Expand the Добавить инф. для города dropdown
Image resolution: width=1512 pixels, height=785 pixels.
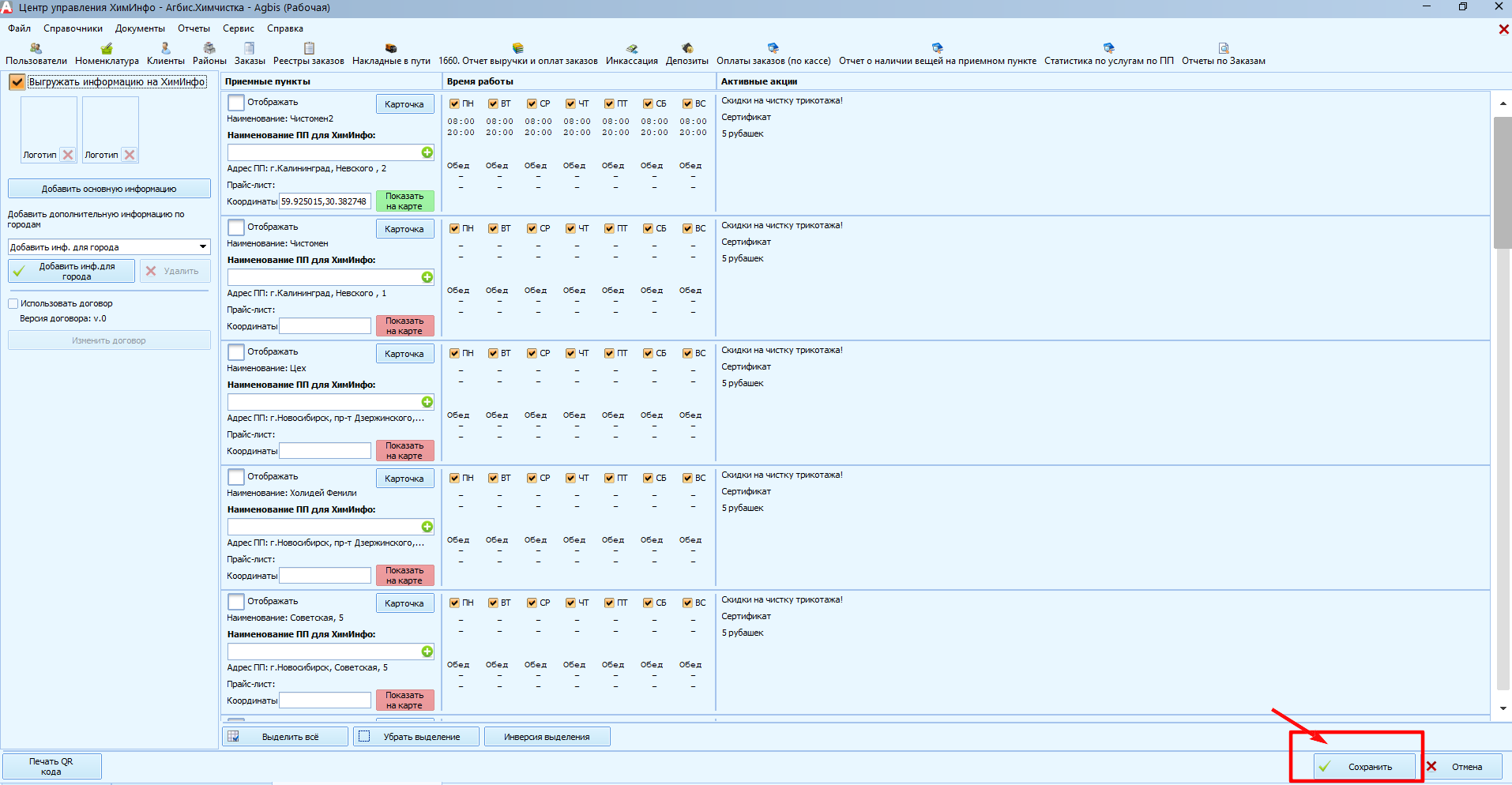coord(203,247)
